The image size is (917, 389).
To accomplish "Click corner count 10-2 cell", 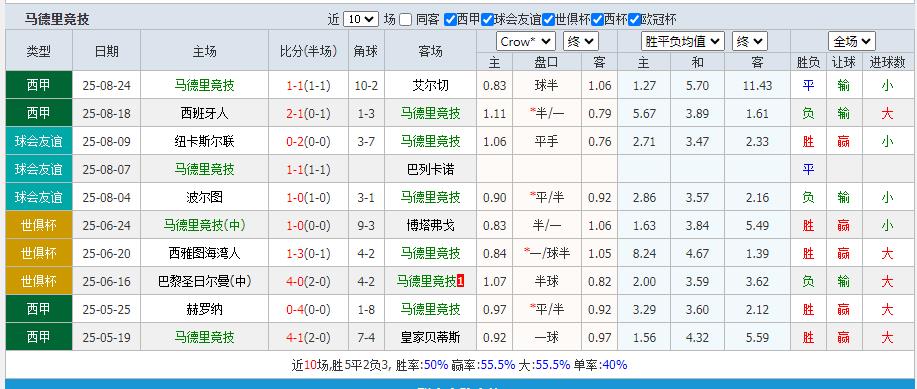I will pyautogui.click(x=366, y=85).
